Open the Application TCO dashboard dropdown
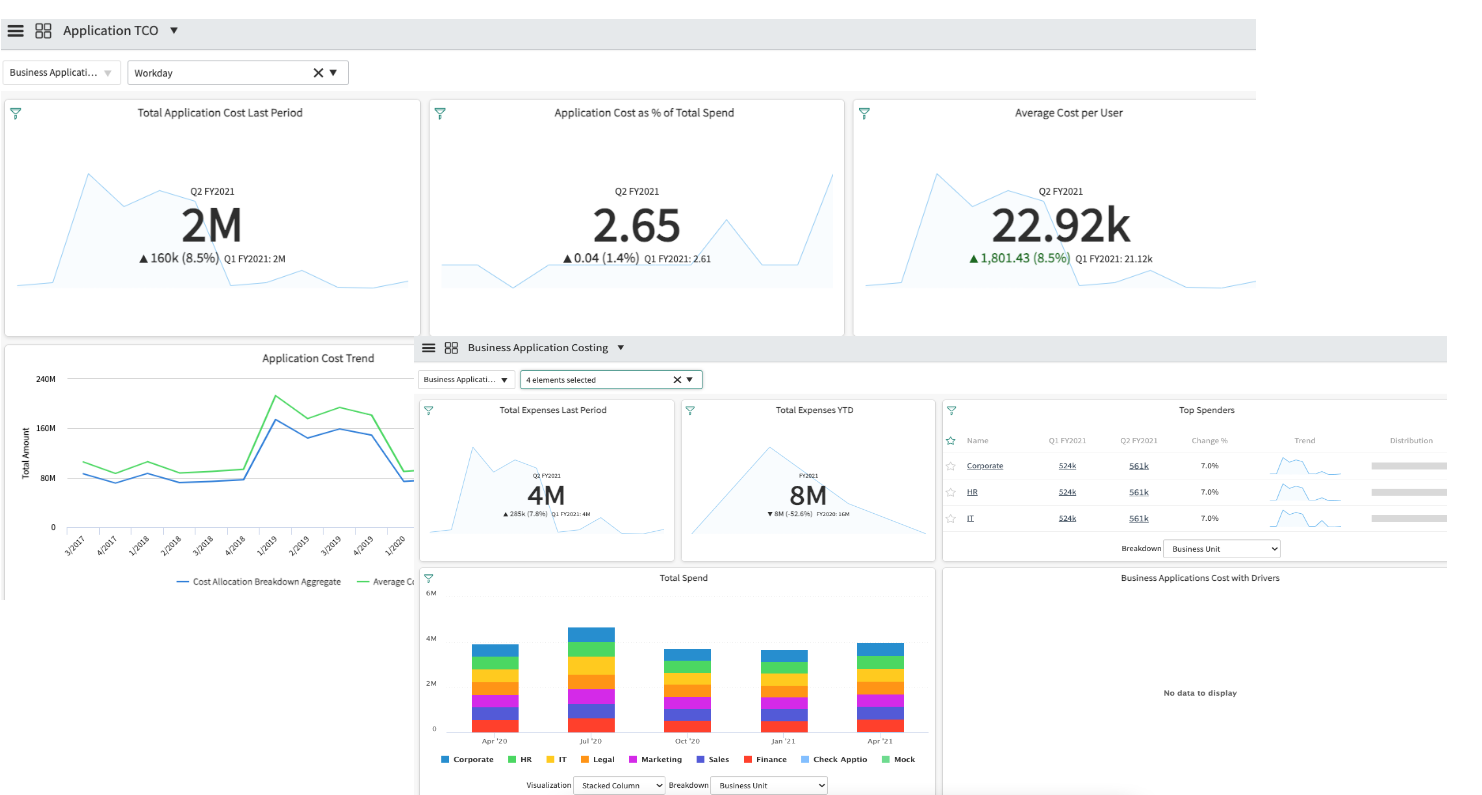1482x795 pixels. coord(174,30)
